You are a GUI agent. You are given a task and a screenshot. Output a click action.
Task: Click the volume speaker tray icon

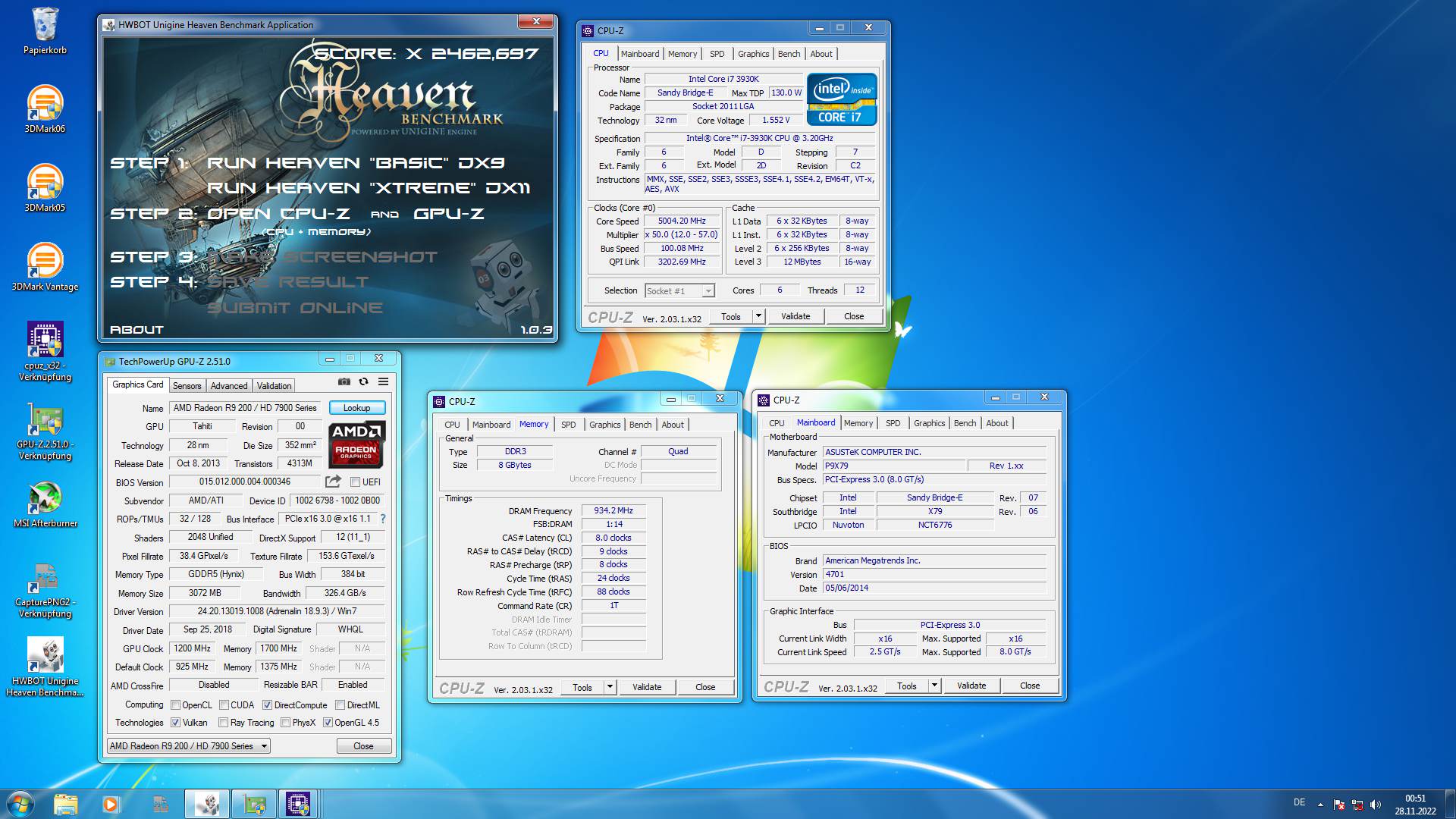pyautogui.click(x=1376, y=805)
